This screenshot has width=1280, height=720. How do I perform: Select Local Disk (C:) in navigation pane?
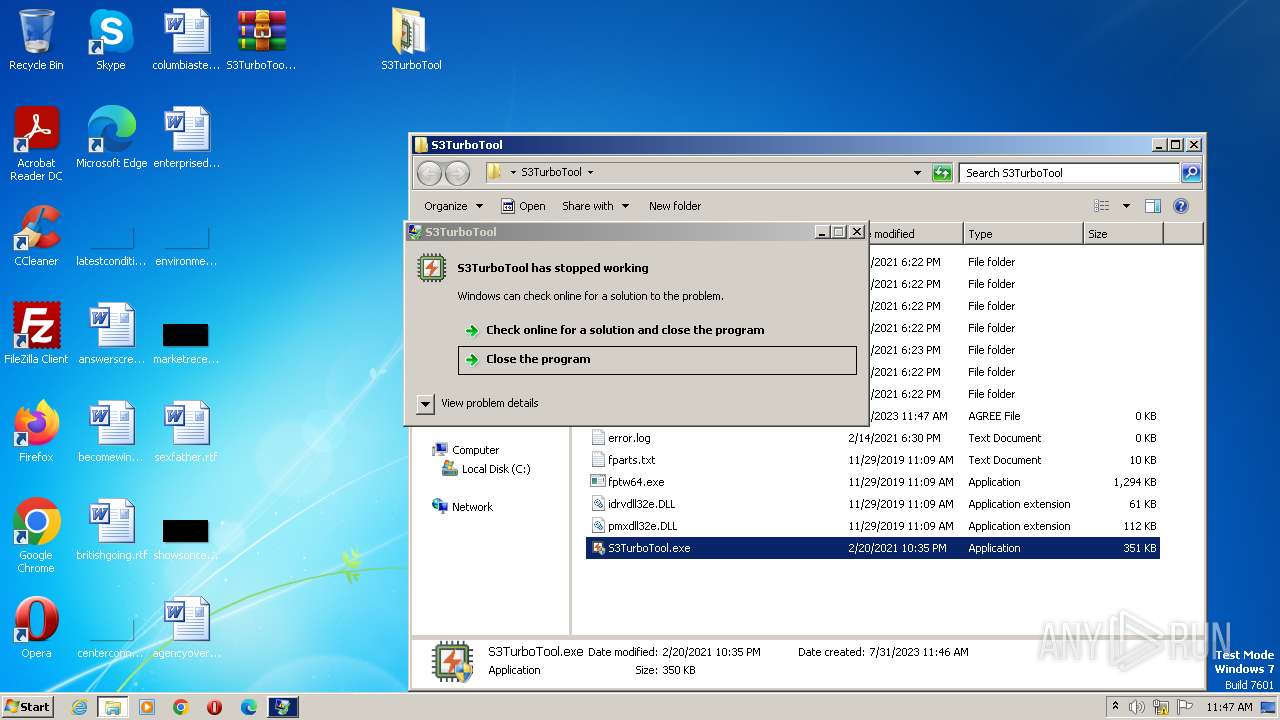click(487, 469)
